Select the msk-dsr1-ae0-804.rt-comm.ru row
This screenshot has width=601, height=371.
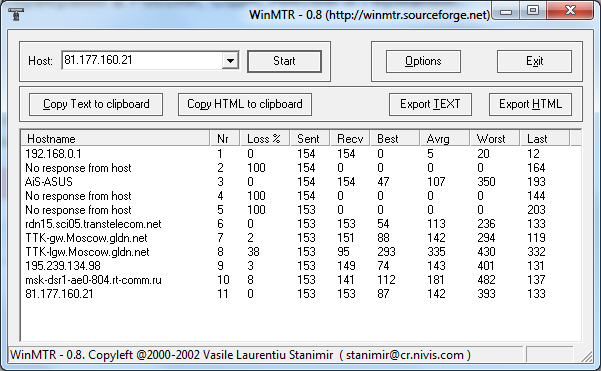point(300,280)
